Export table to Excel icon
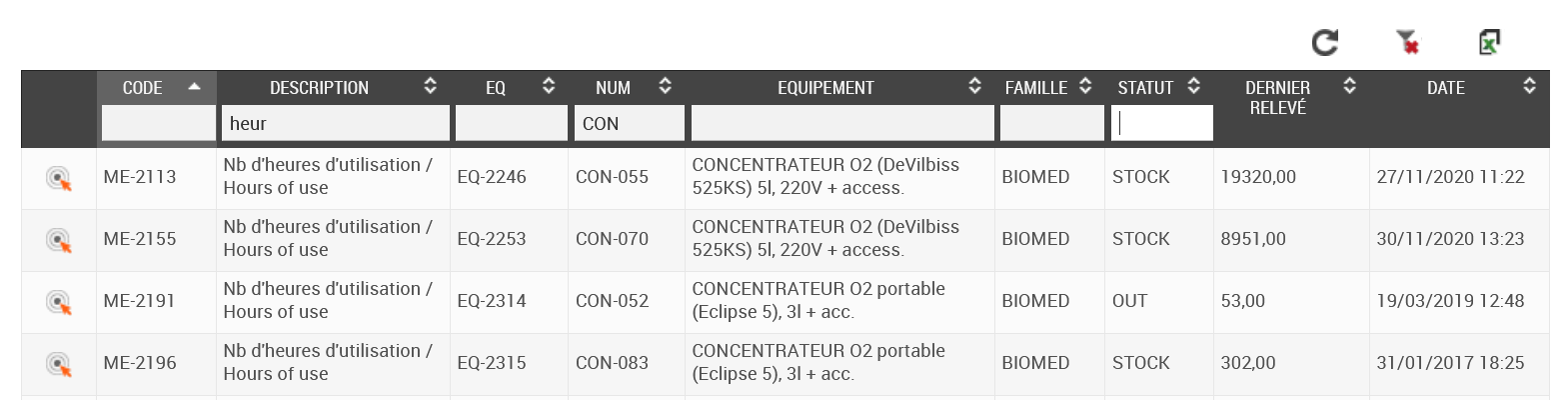1568x400 pixels. click(x=1489, y=42)
